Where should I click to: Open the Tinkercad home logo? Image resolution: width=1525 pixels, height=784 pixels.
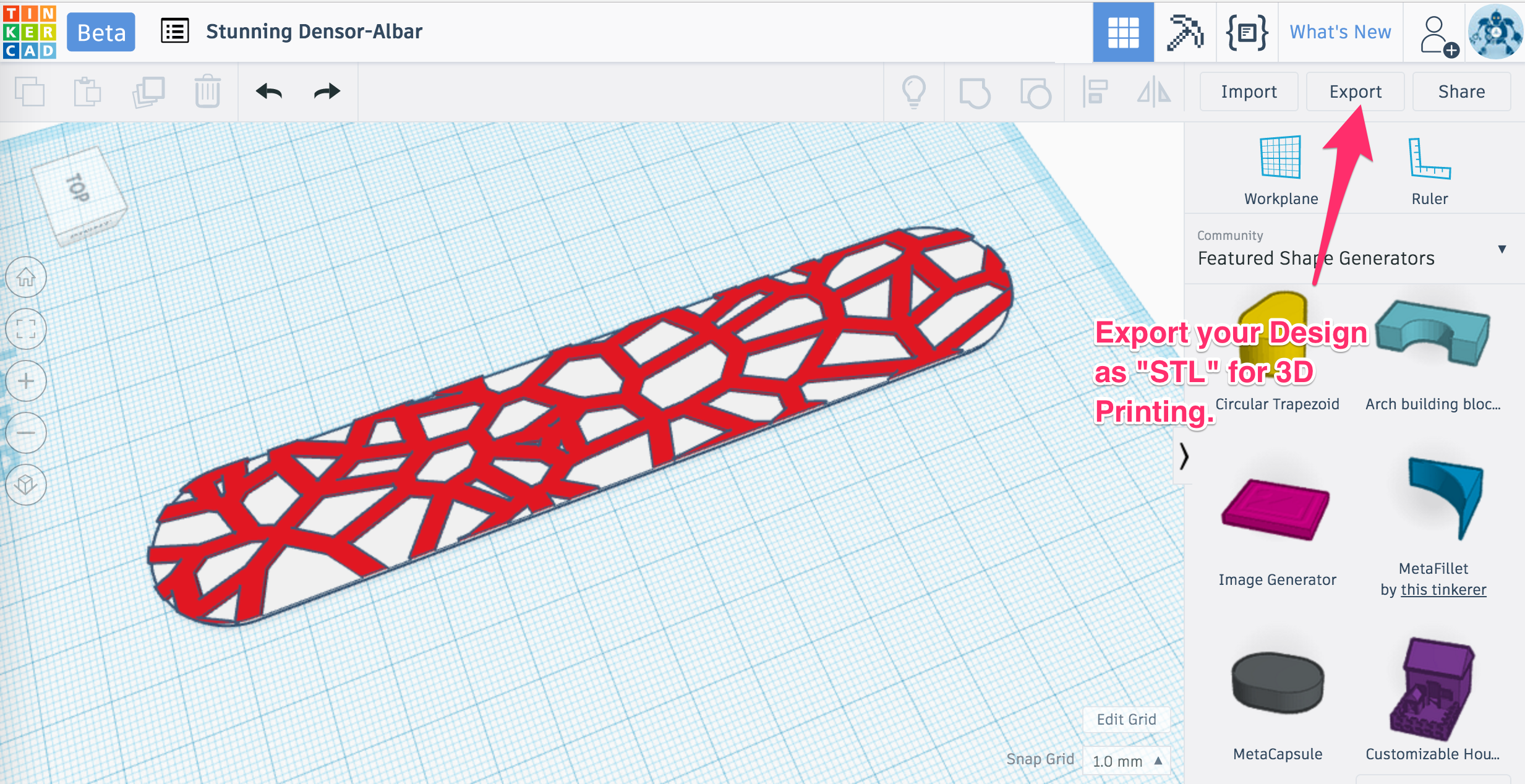29,32
